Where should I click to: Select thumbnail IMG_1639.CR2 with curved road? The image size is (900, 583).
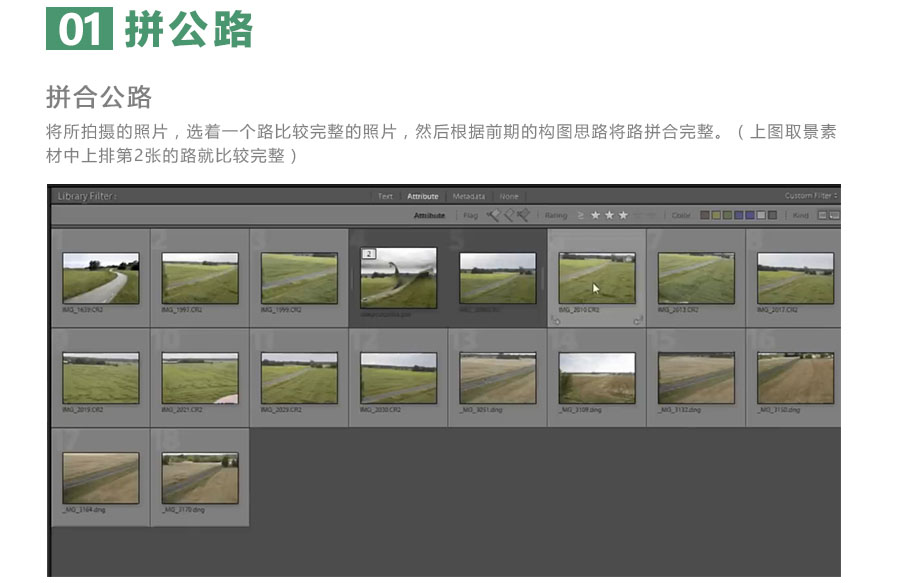pyautogui.click(x=100, y=278)
